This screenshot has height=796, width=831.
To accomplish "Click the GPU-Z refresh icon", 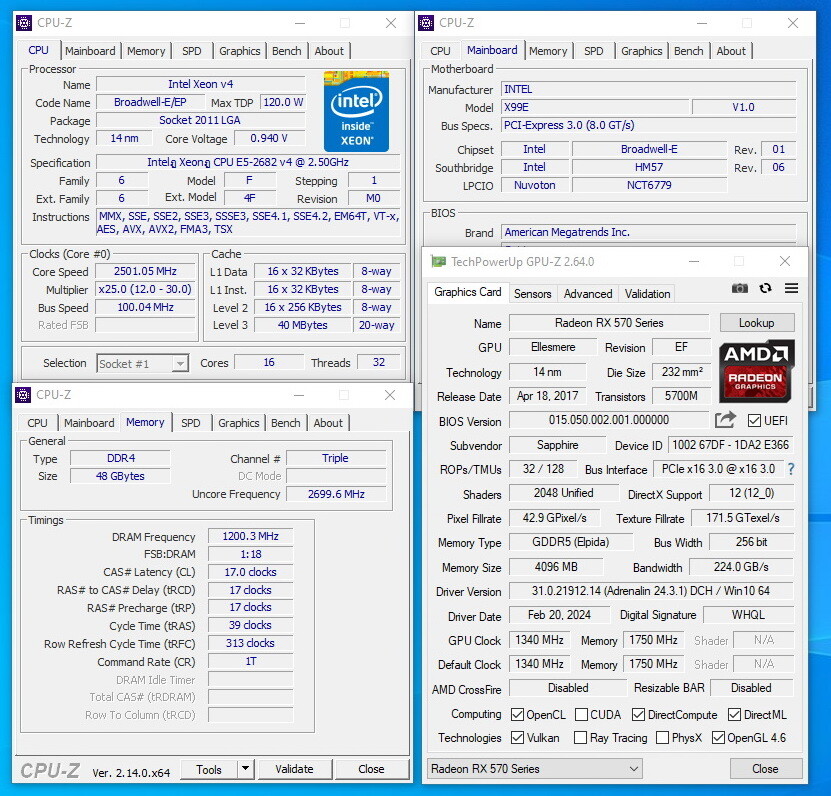I will [765, 289].
